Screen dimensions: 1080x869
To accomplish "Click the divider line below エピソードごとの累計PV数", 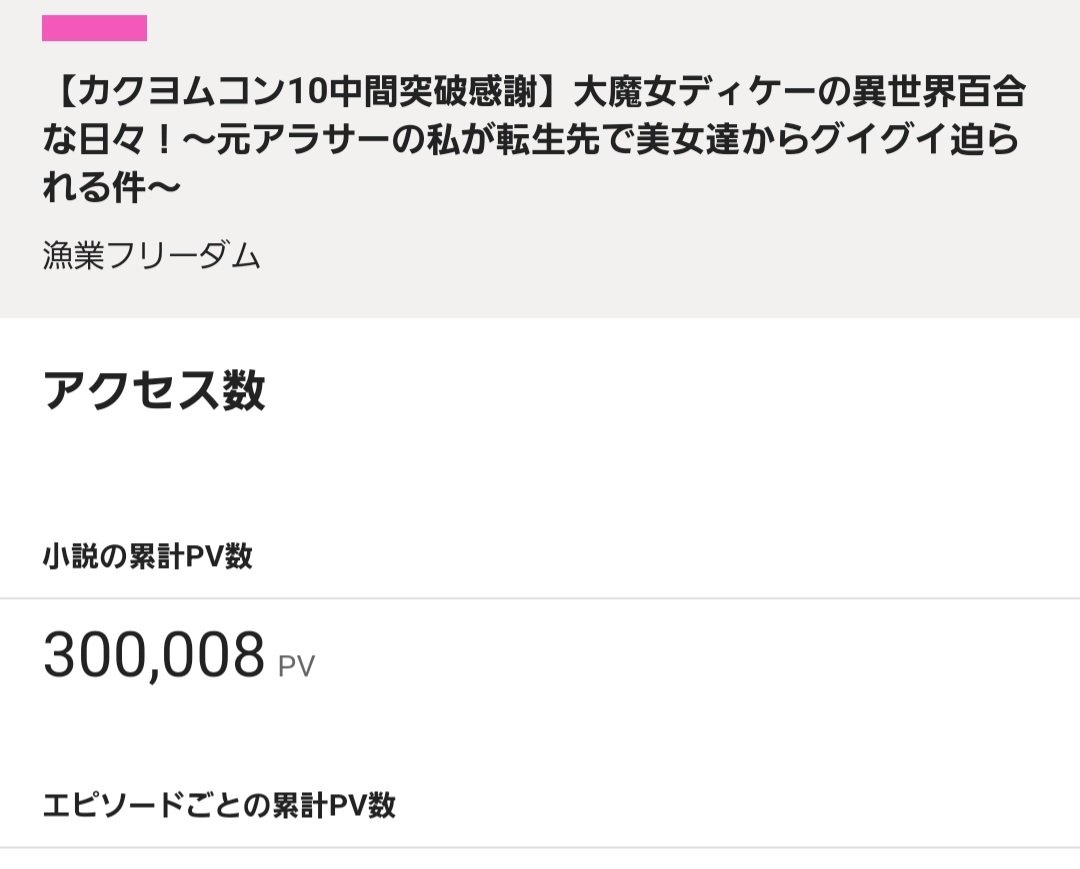I will tap(540, 848).
